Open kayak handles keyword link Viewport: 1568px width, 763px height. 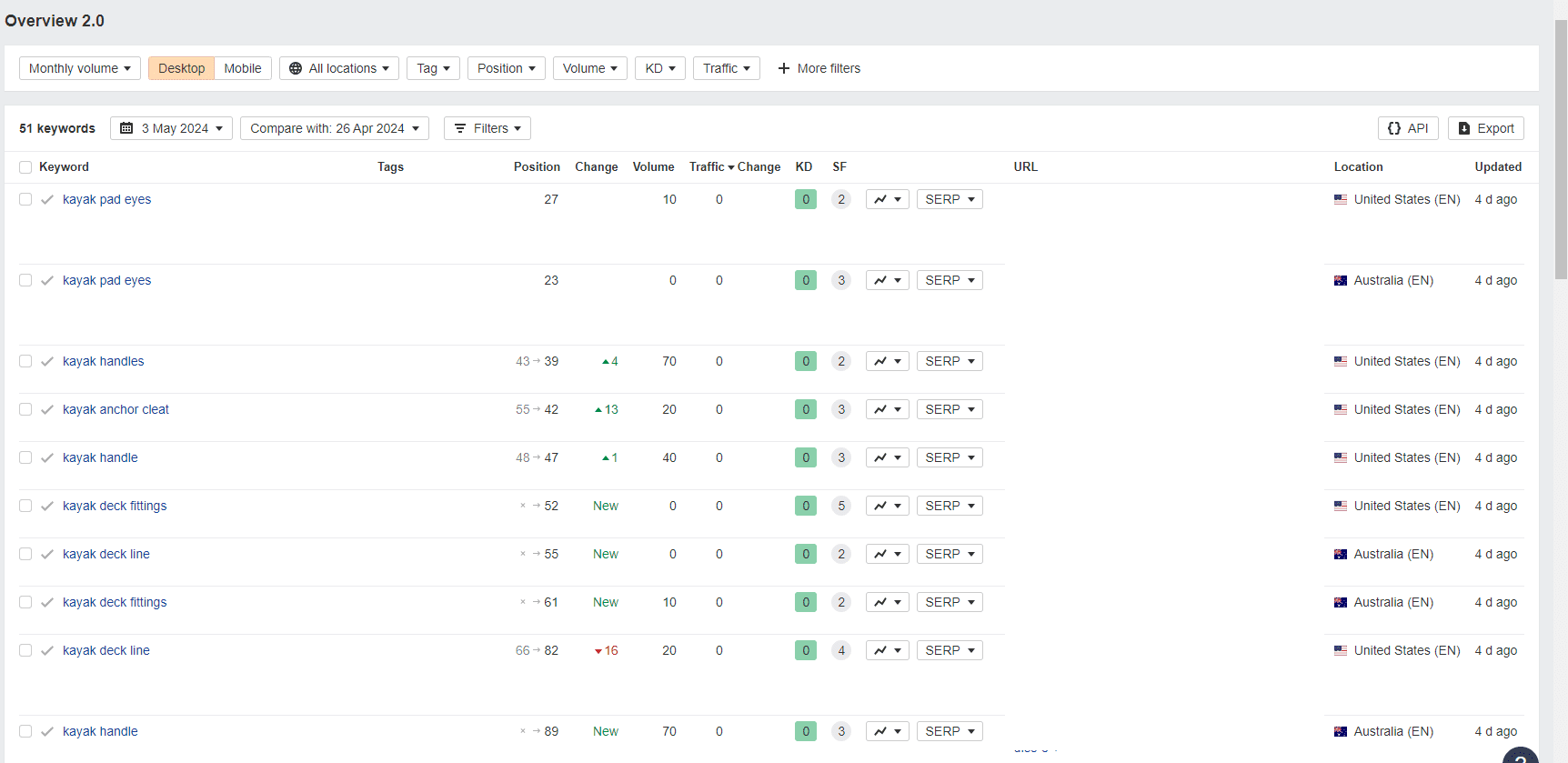click(x=103, y=361)
